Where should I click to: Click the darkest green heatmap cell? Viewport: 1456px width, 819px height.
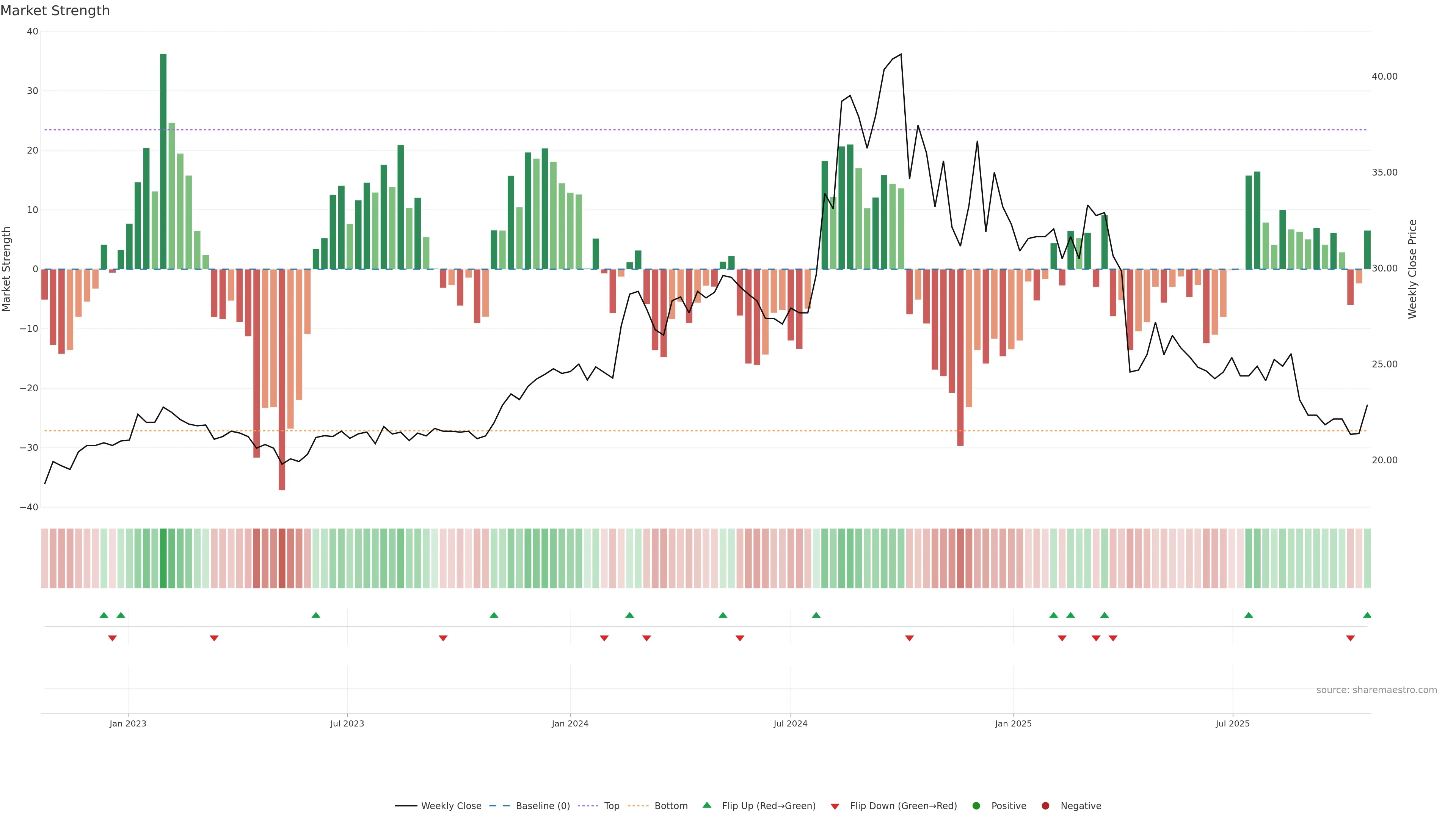[x=163, y=558]
